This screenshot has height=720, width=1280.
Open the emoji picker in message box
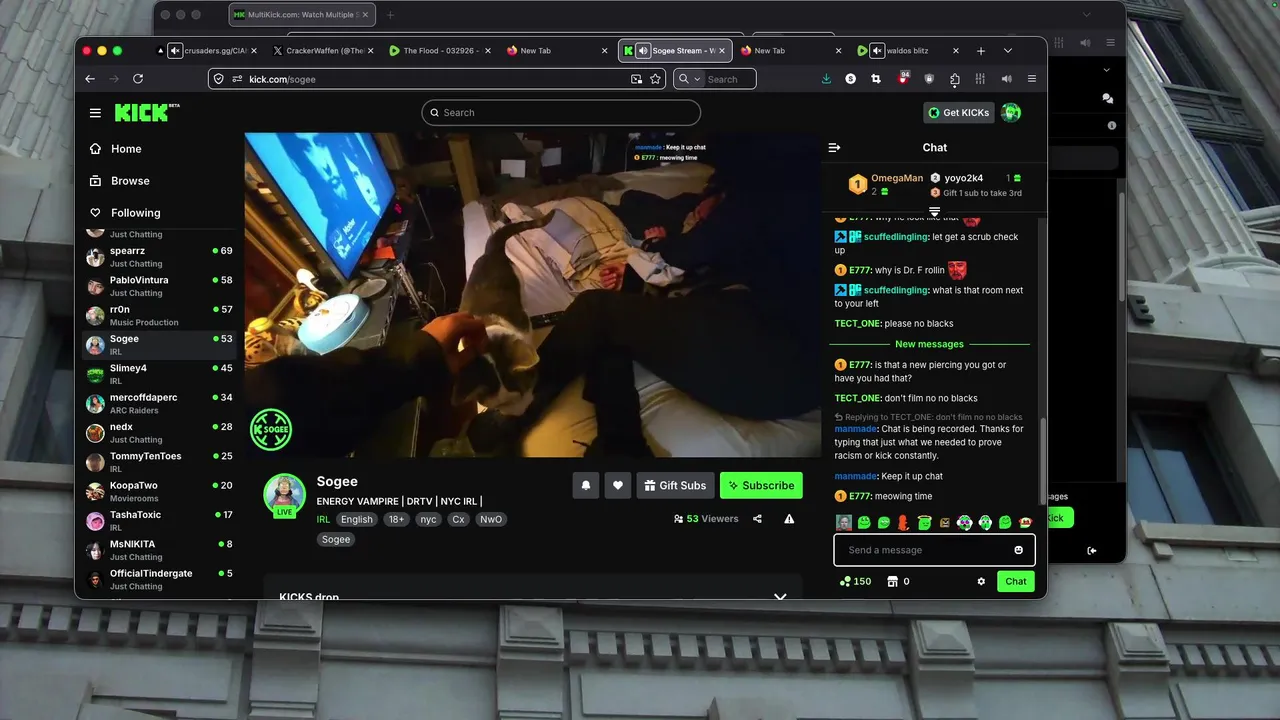click(x=1019, y=550)
